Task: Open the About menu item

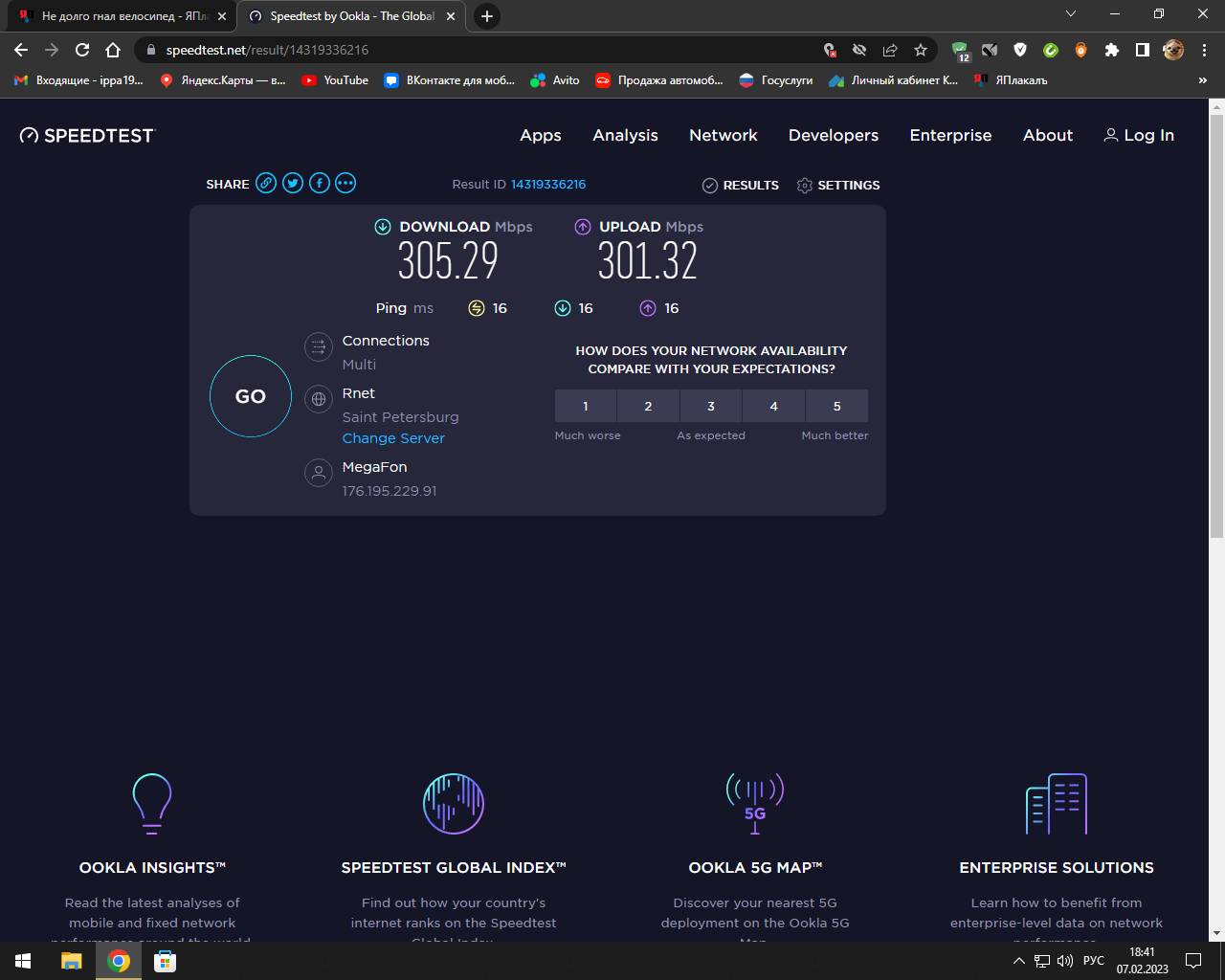Action: coord(1048,136)
